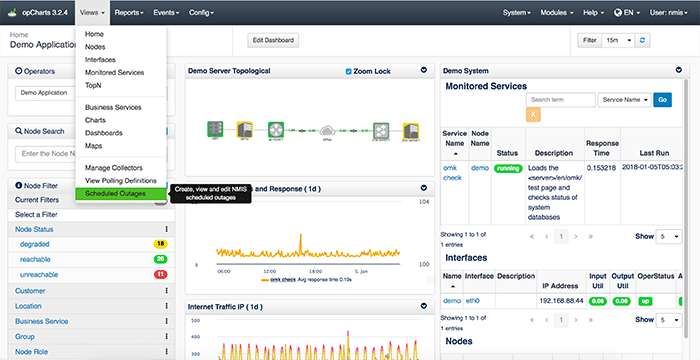This screenshot has width=700, height=360.
Task: Collapse the Demo Server Topological panel chevron
Action: [x=424, y=71]
